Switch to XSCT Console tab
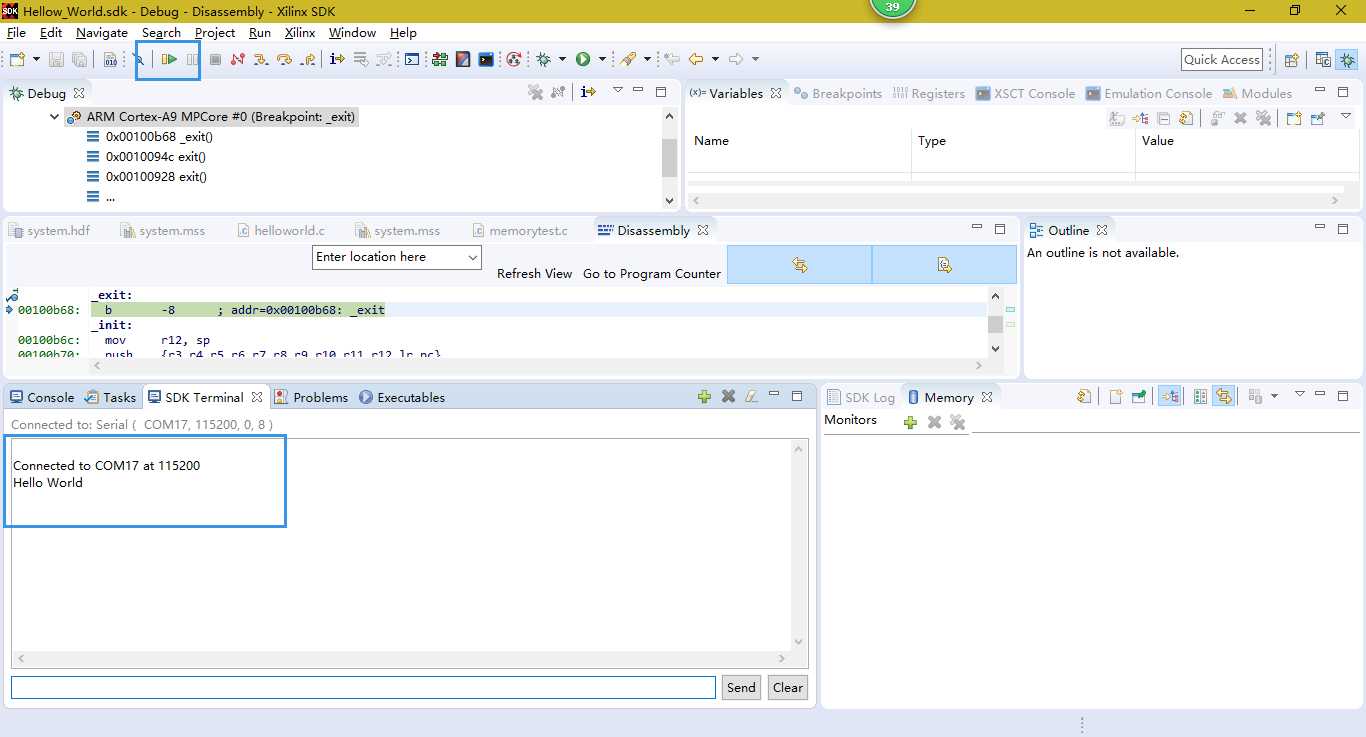This screenshot has width=1366, height=737. point(1025,93)
